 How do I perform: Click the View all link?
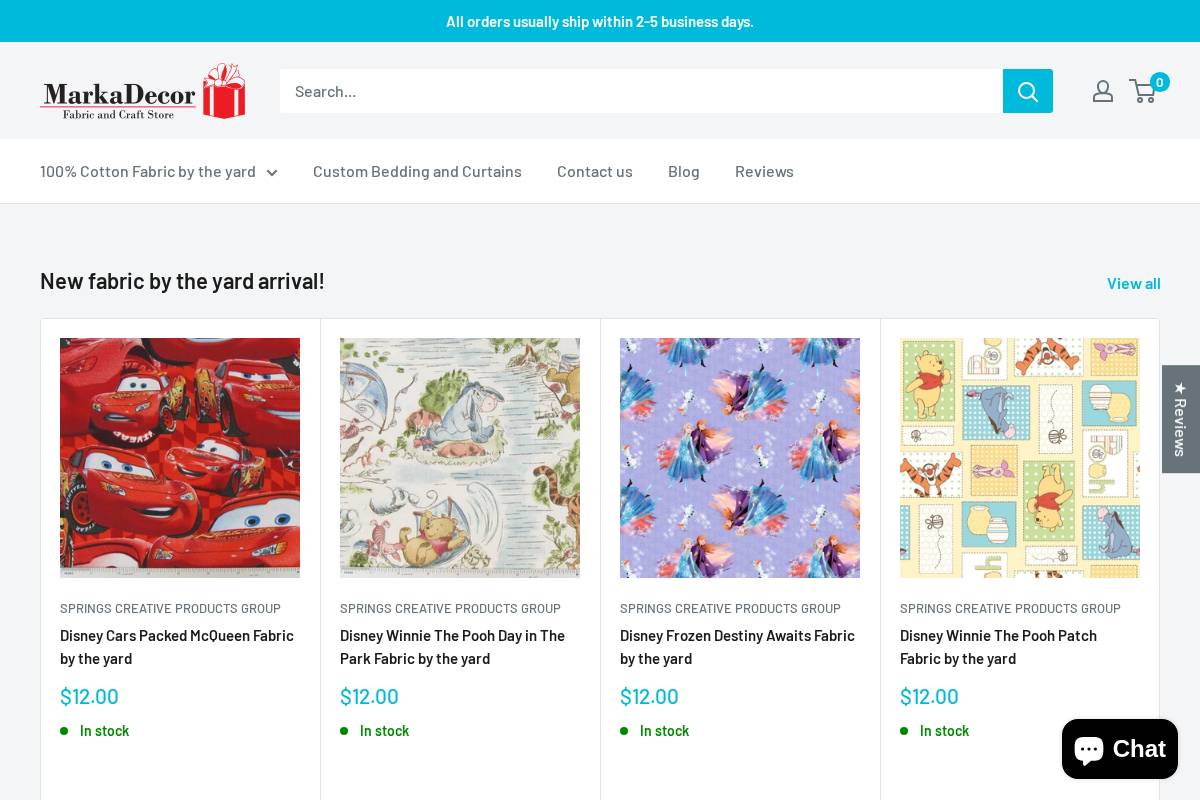coord(1134,283)
